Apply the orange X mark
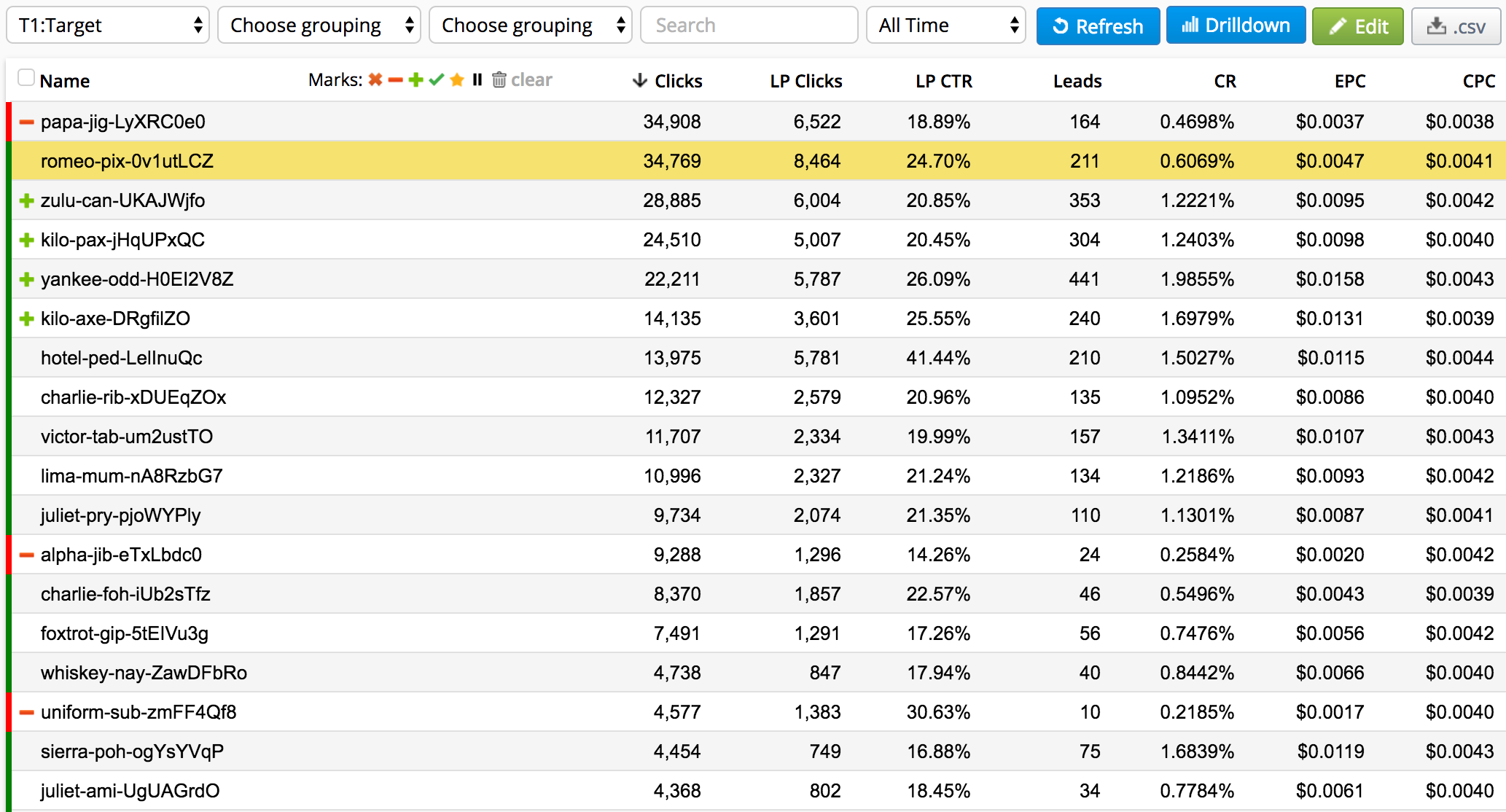1506x812 pixels. [x=375, y=80]
